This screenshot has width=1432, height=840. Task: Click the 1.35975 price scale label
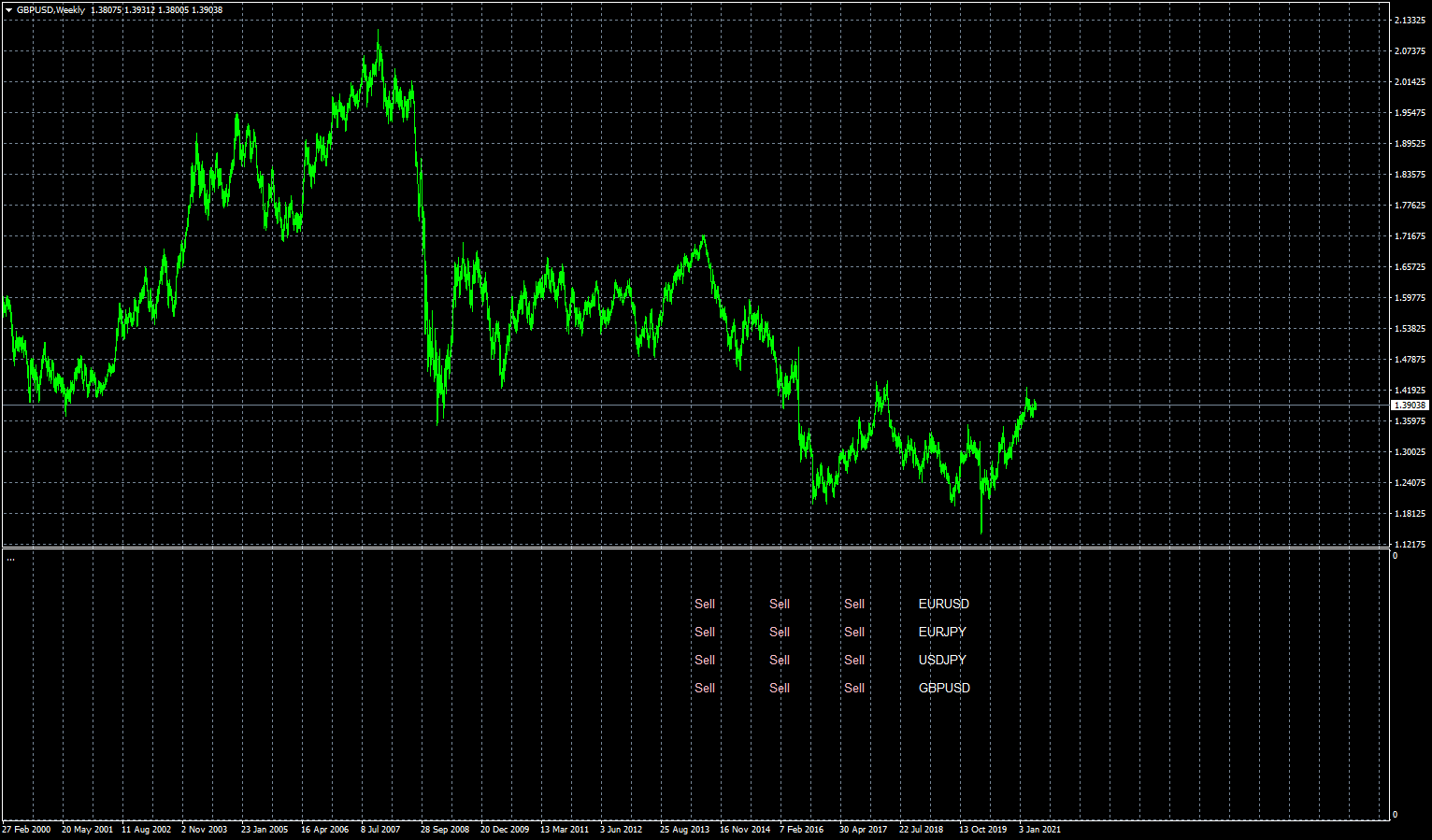(1410, 421)
